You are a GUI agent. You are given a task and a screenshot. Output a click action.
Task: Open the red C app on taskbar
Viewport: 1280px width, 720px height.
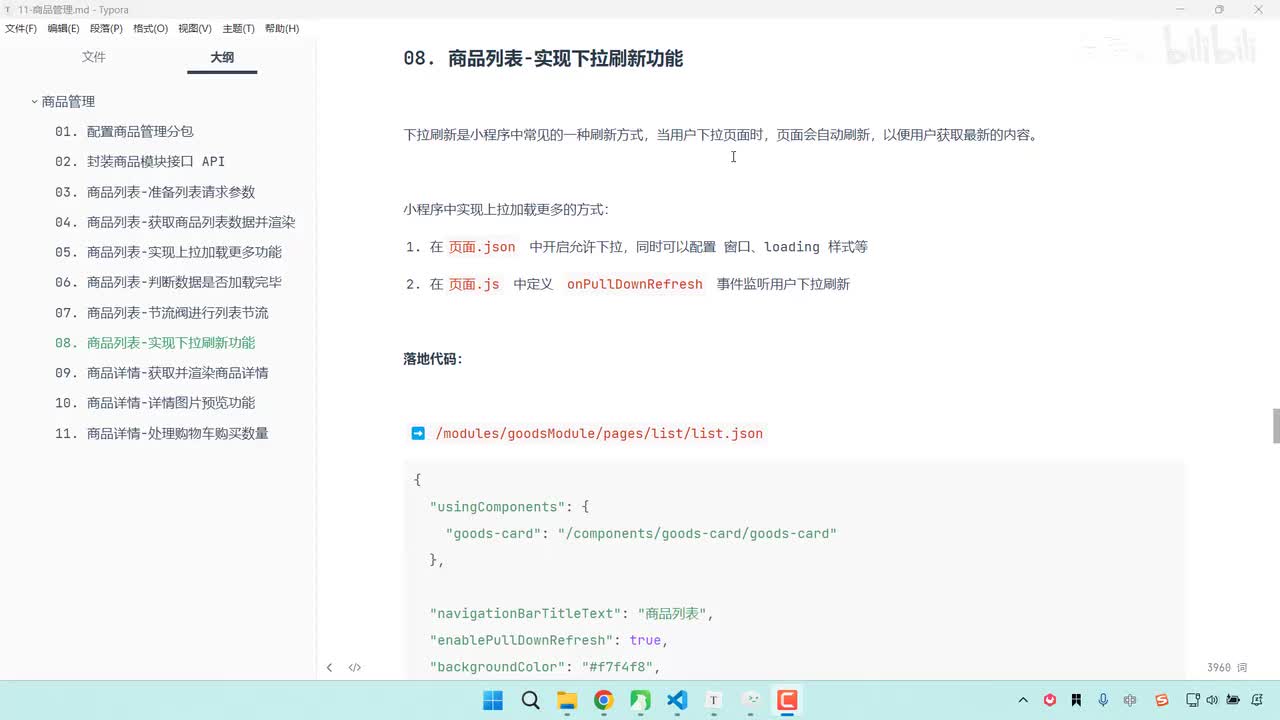(x=787, y=700)
